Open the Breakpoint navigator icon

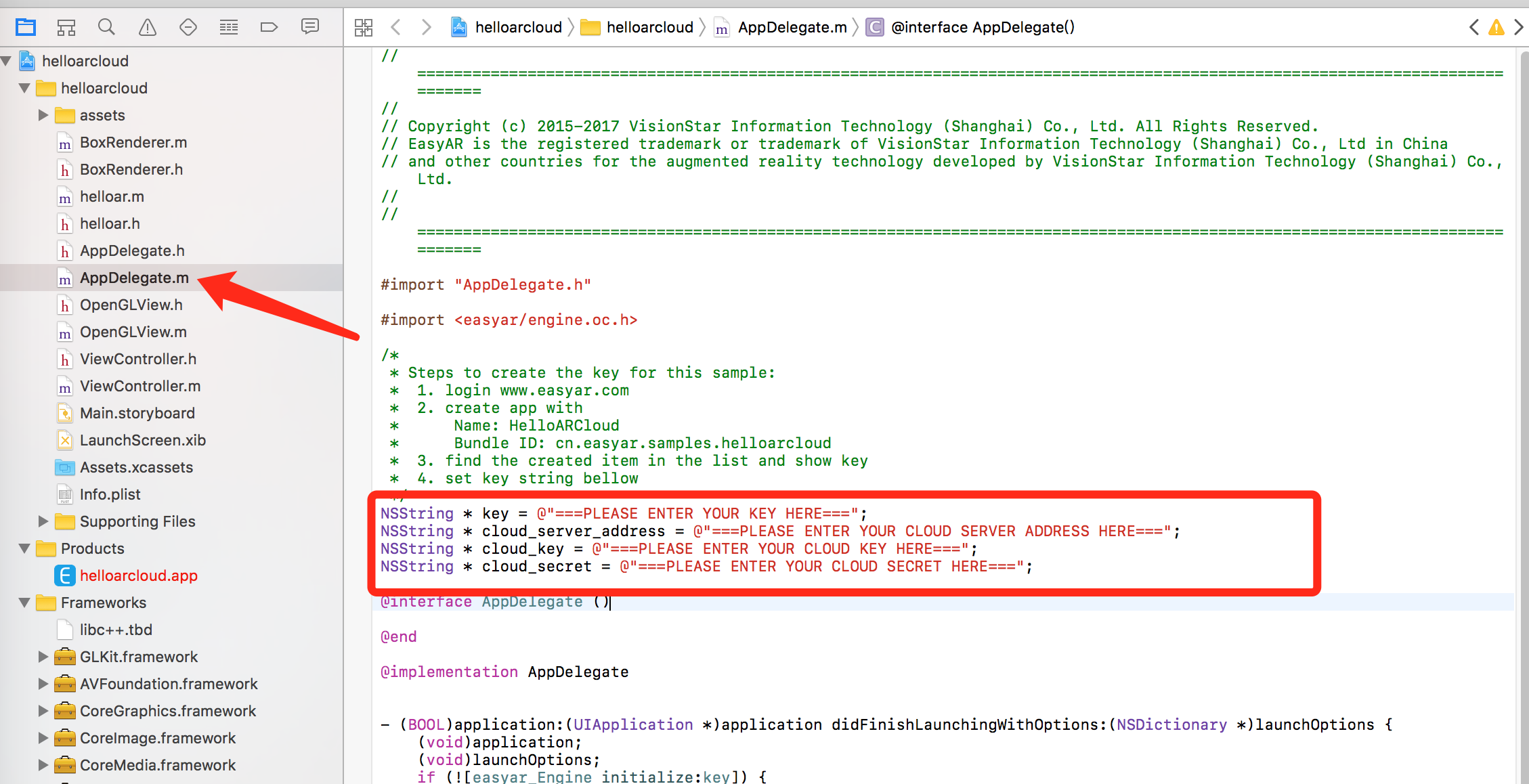coord(269,27)
